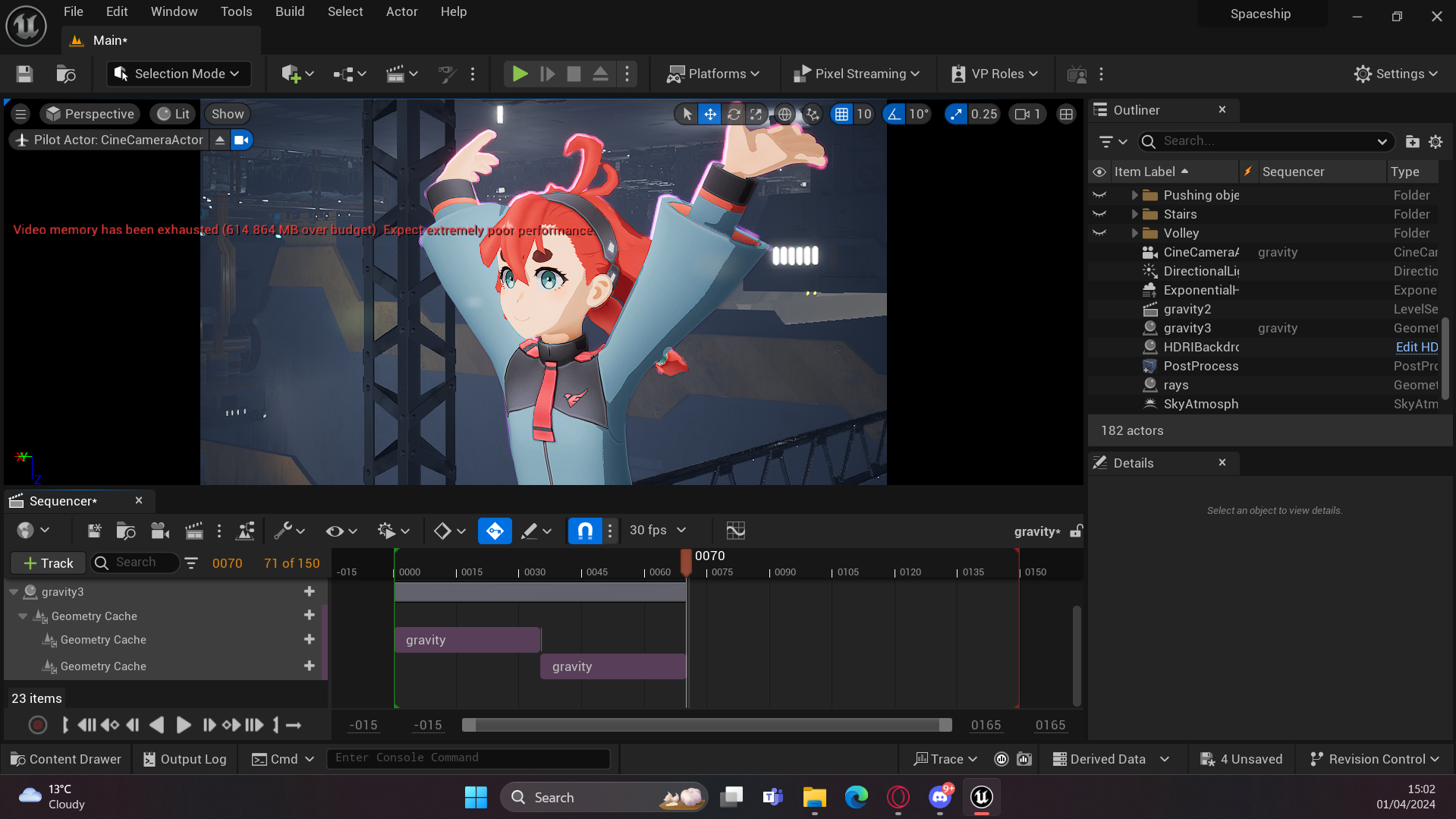The image size is (1456, 819).
Task: Toggle the rotation snapping angle icon
Action: [x=895, y=114]
